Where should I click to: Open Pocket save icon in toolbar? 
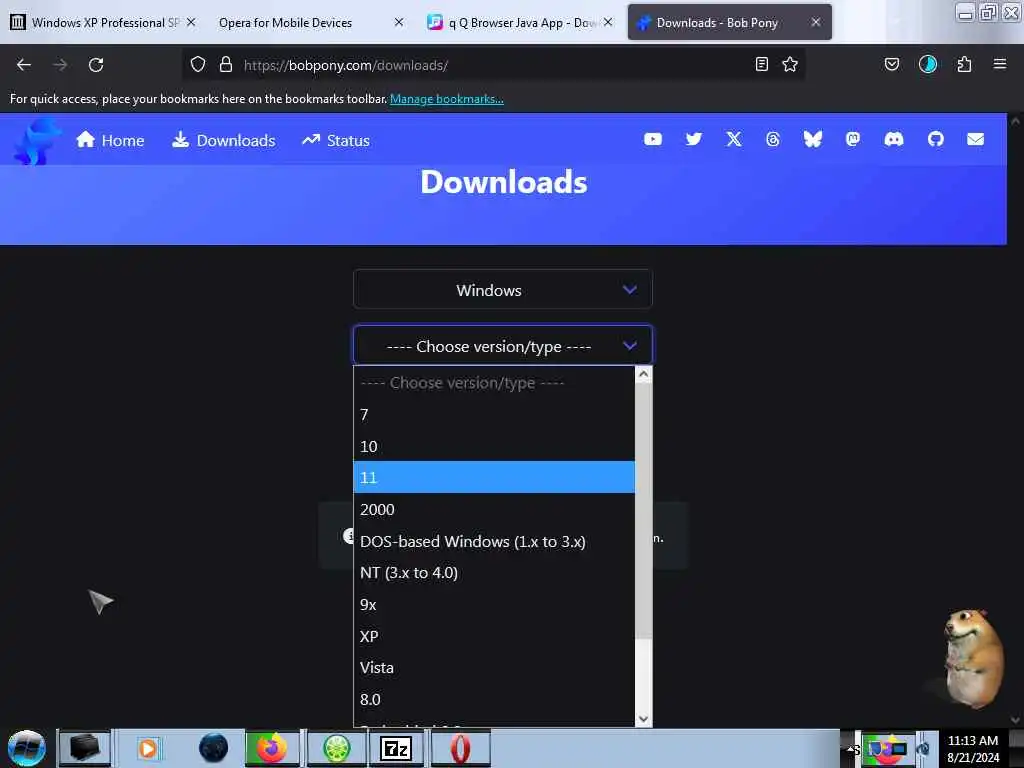pyautogui.click(x=891, y=65)
